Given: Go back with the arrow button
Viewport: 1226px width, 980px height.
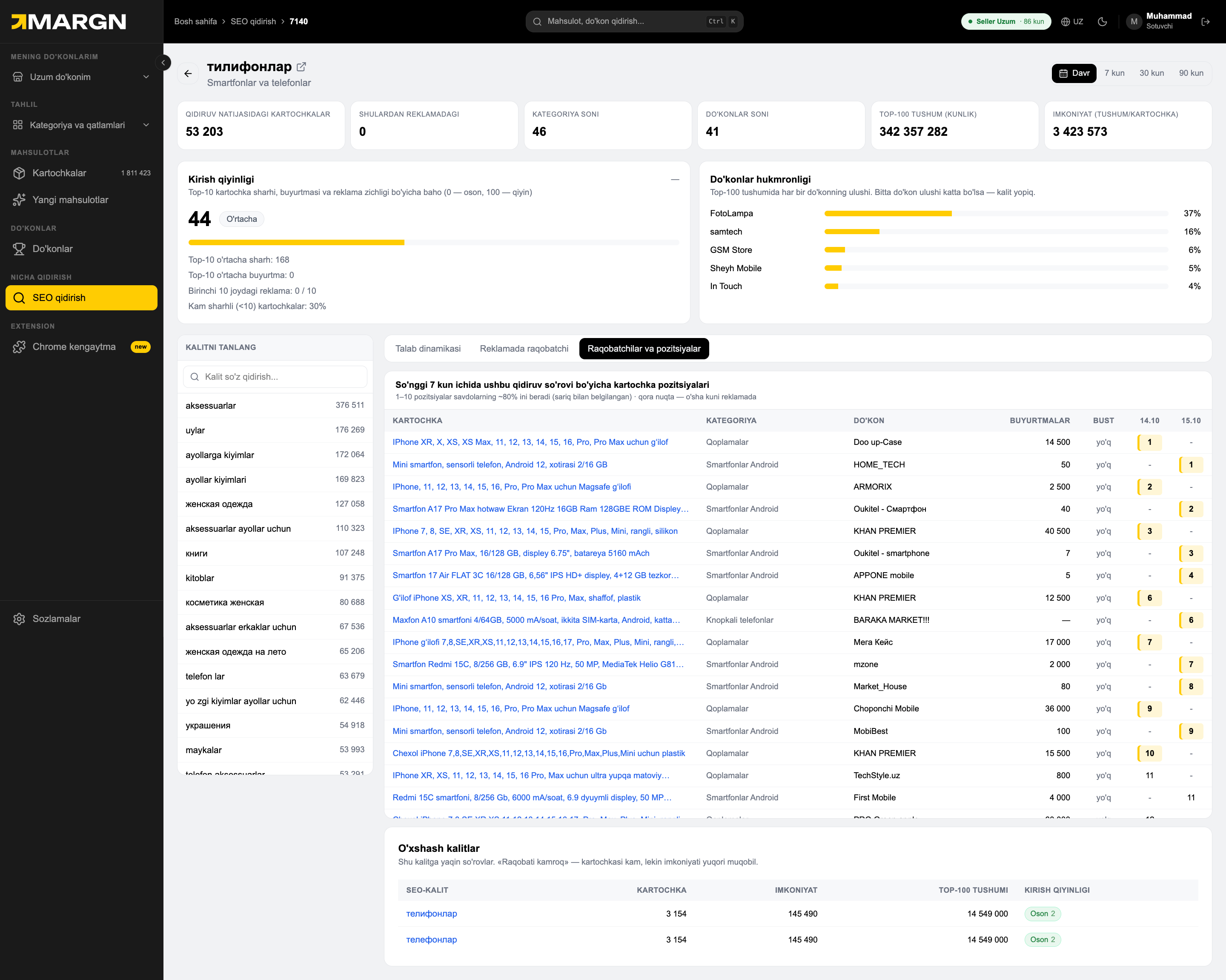Looking at the screenshot, I should click(x=188, y=73).
